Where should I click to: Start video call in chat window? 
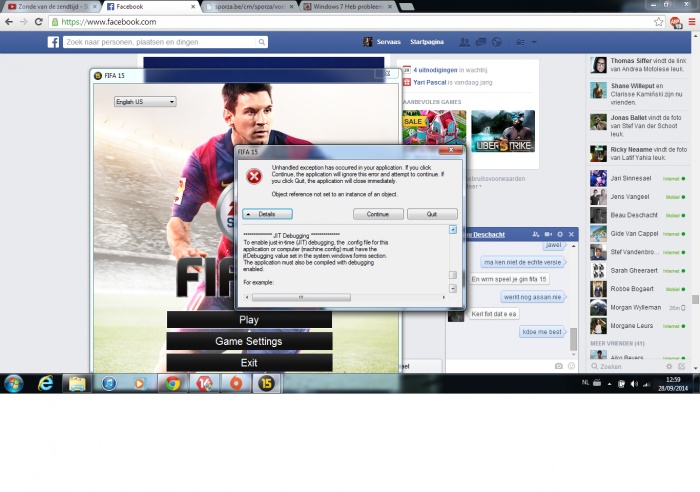[x=548, y=234]
